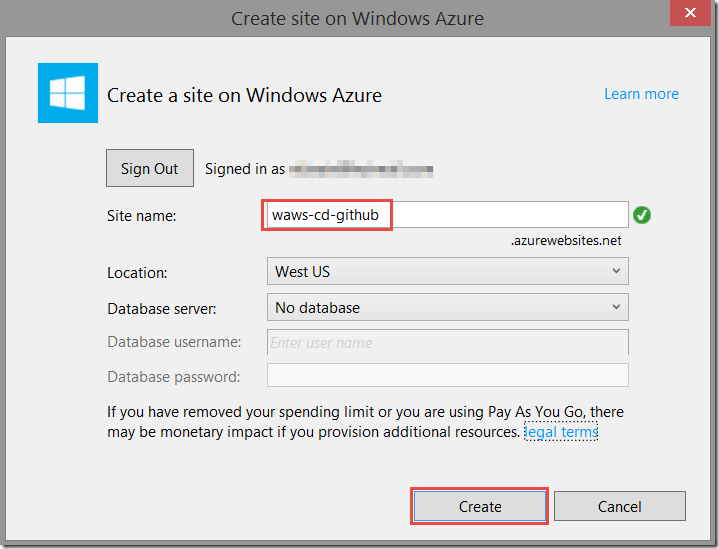This screenshot has width=719, height=549.
Task: Click the green site name validation checkmark
Action: [642, 215]
